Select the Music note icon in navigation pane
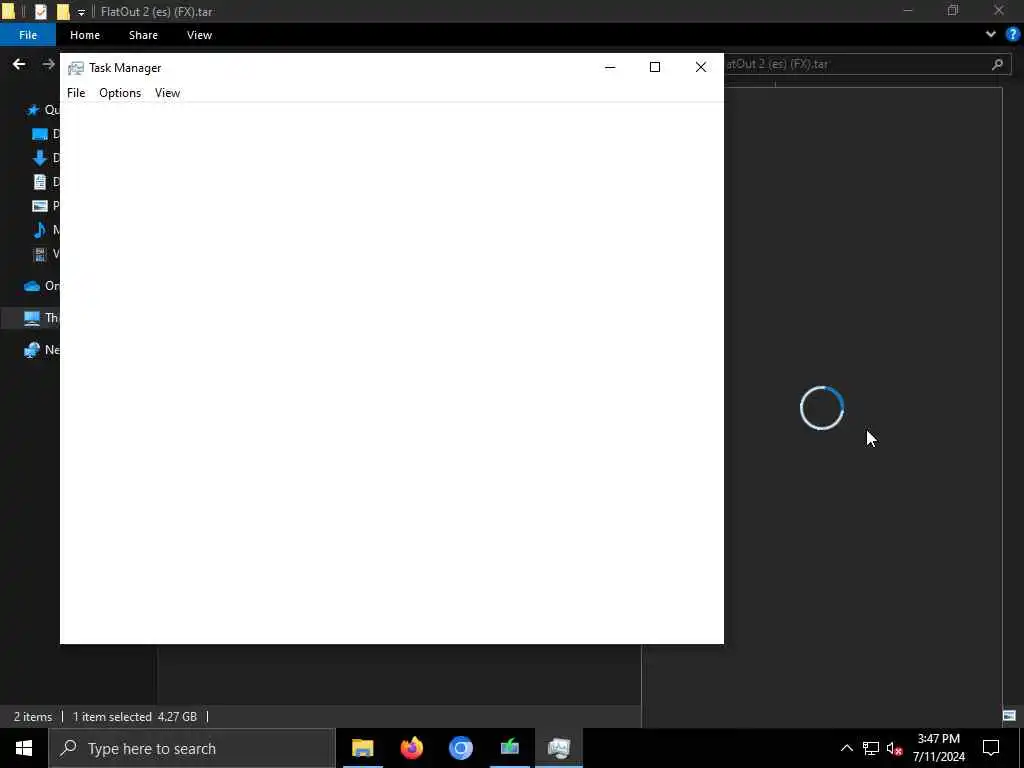Viewport: 1024px width, 768px height. [40, 229]
